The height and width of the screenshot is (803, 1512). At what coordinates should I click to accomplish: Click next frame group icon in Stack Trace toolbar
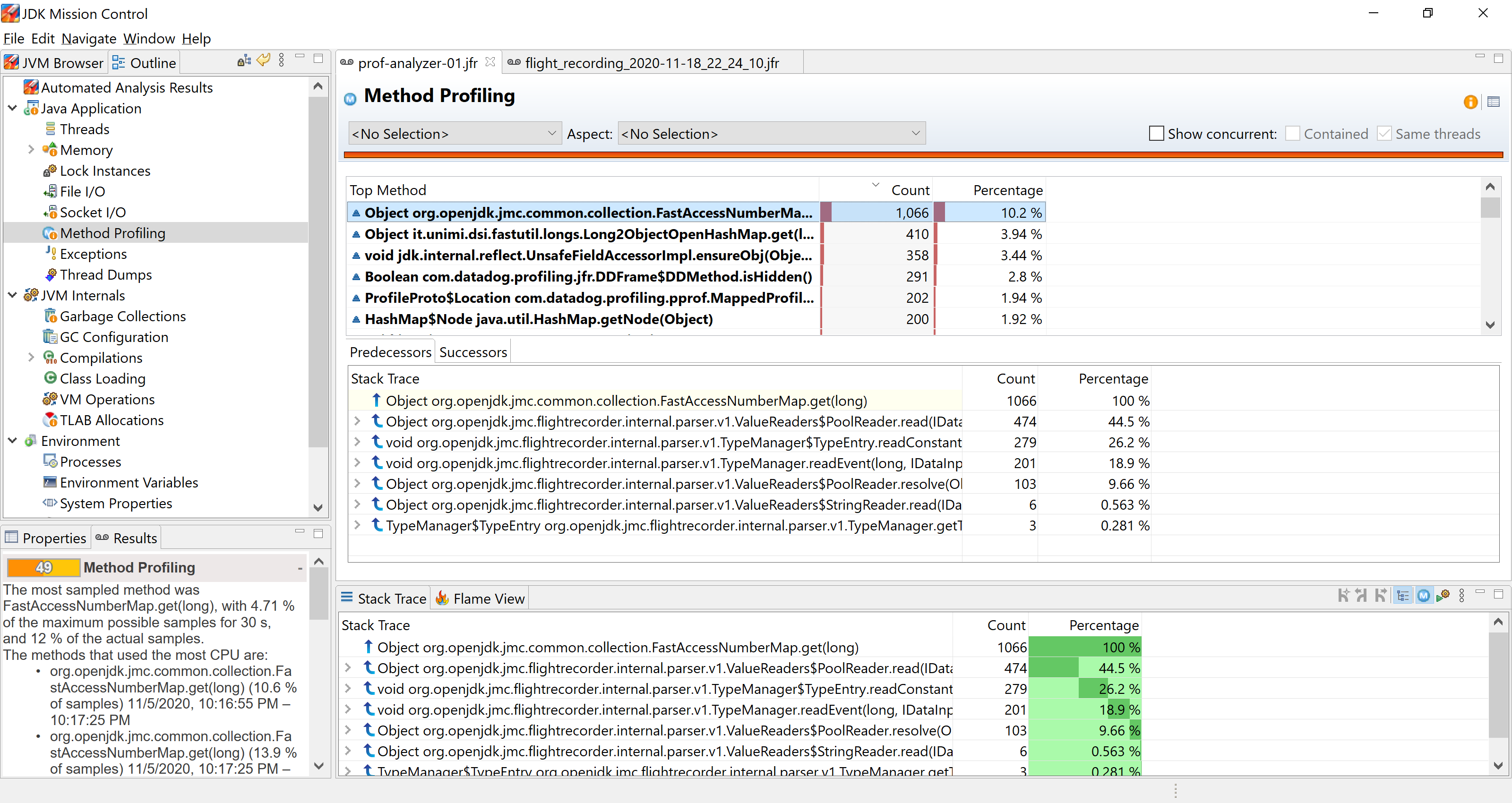click(x=1381, y=596)
